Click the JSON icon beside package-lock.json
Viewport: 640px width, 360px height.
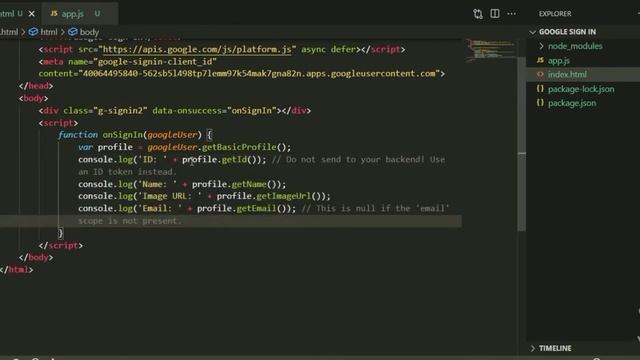point(540,89)
